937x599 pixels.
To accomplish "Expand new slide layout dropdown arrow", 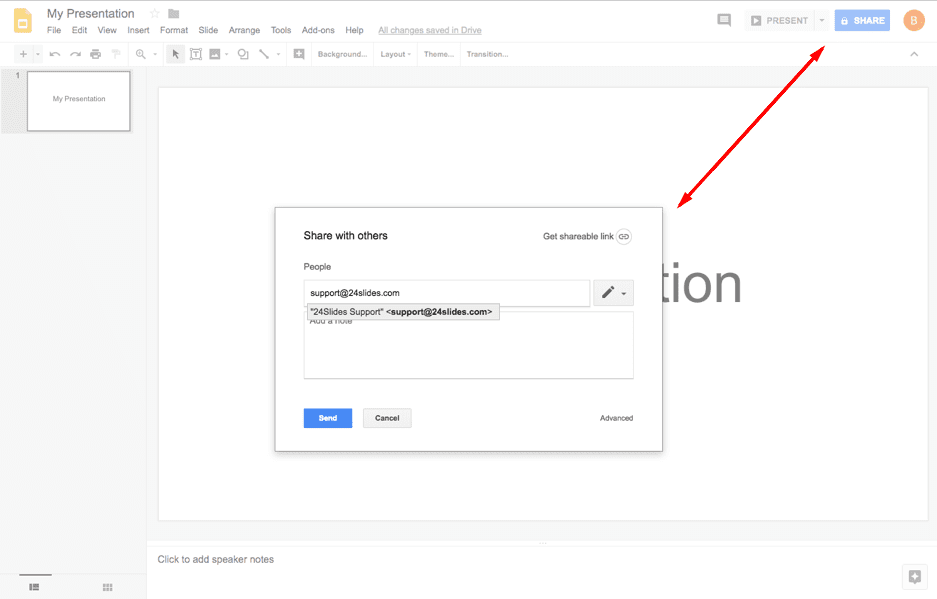I will pyautogui.click(x=38, y=54).
